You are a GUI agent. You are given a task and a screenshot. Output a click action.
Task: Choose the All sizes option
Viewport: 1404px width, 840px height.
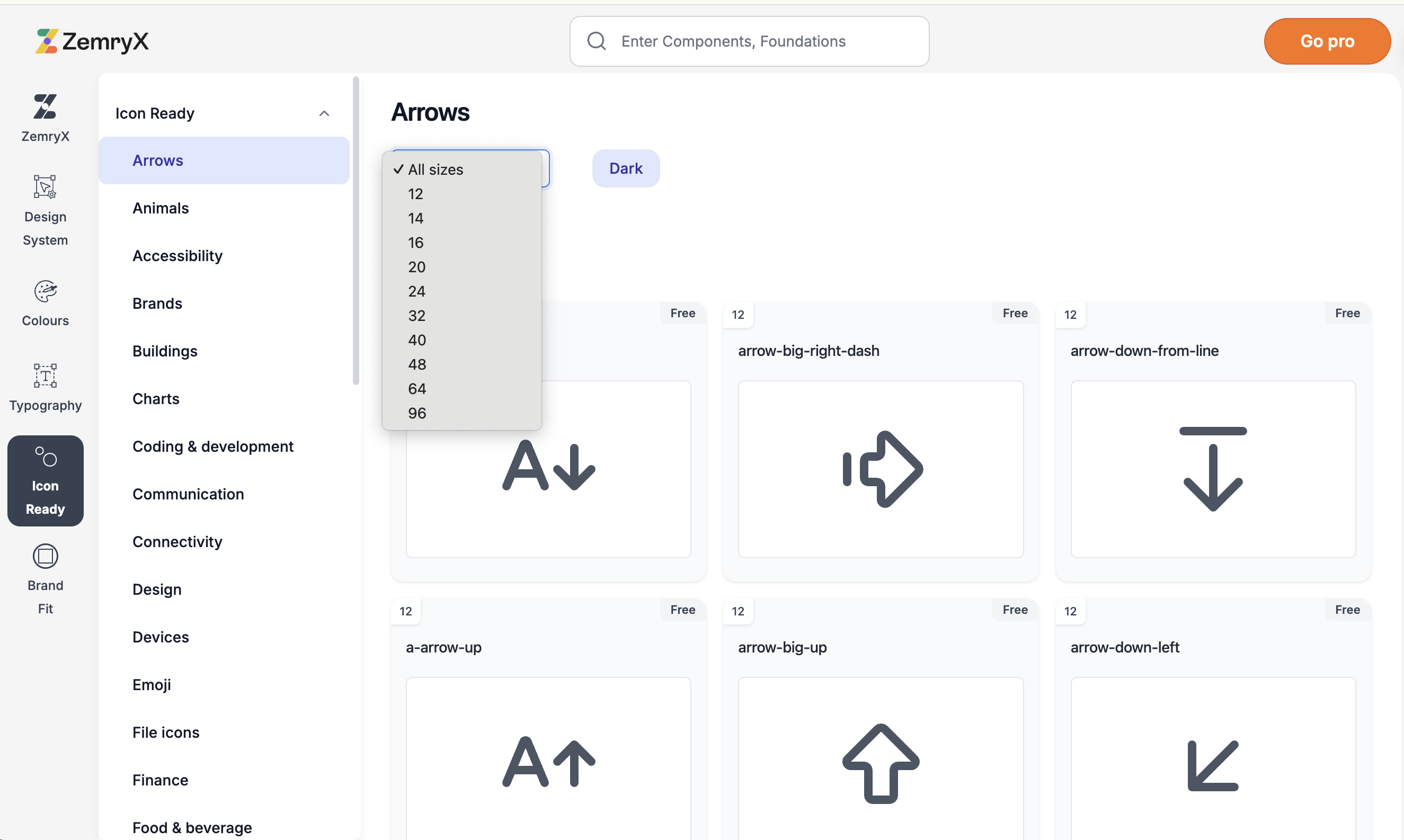coord(461,169)
